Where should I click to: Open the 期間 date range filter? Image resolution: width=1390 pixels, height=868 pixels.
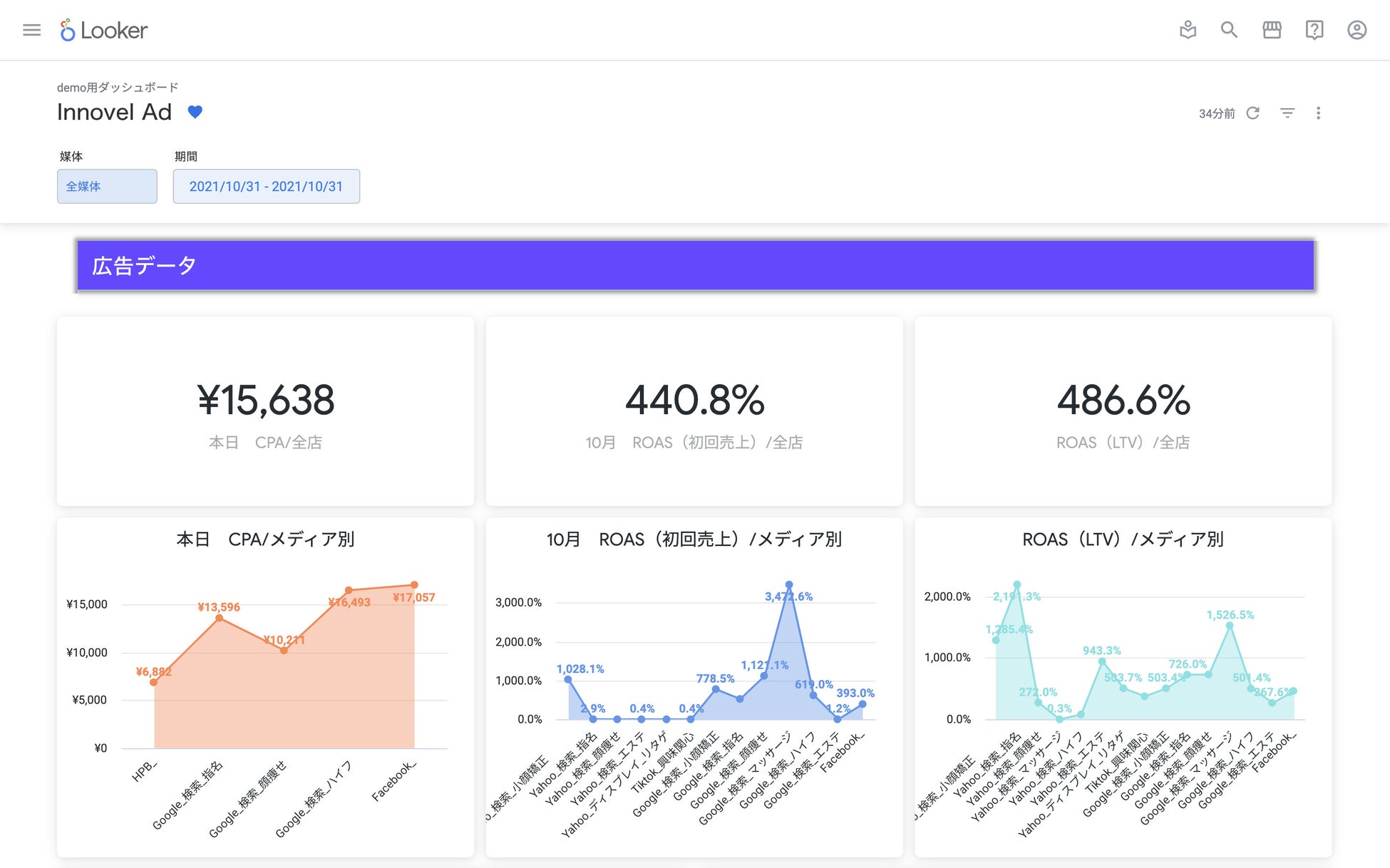(x=266, y=186)
